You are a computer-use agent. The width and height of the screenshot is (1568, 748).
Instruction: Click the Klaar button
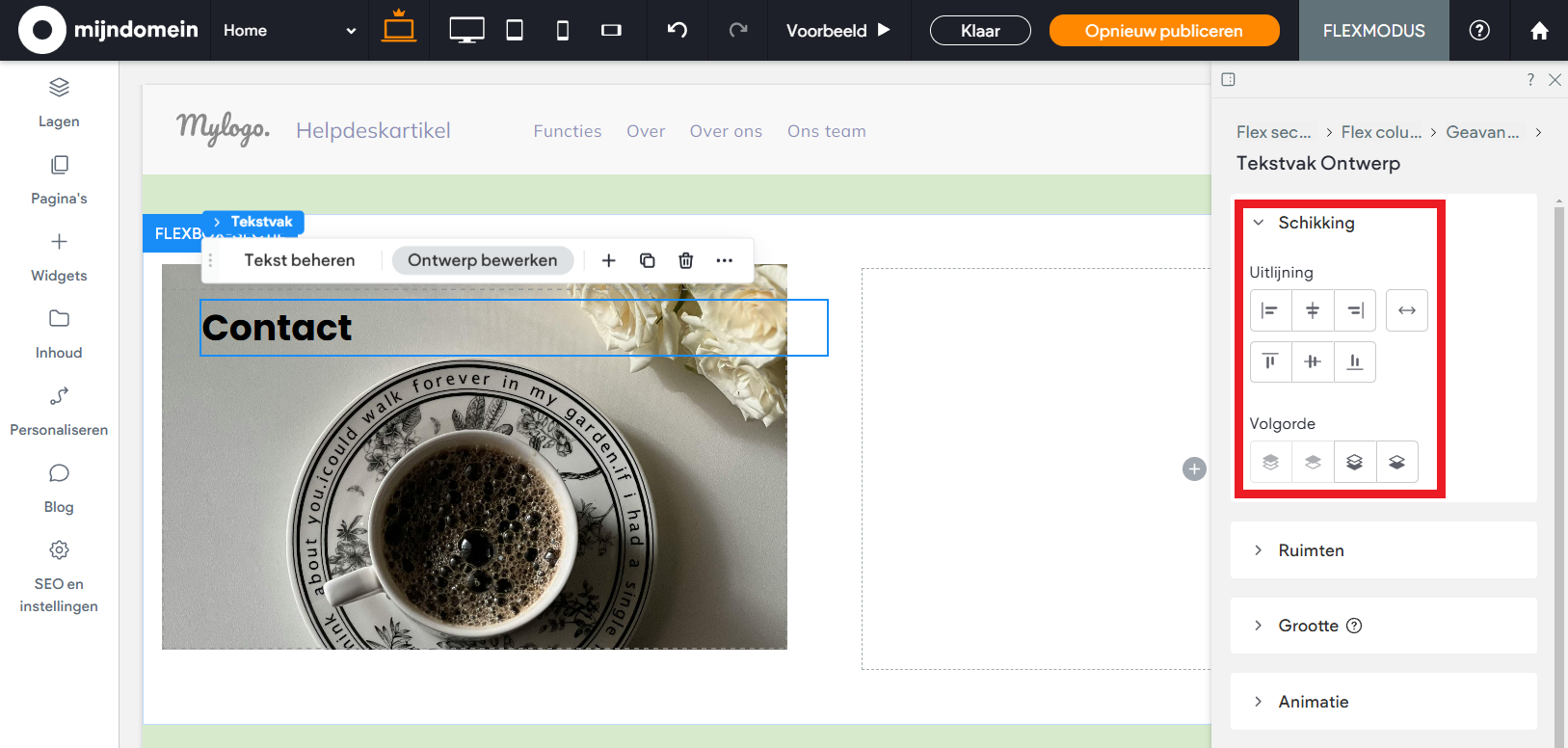pyautogui.click(x=980, y=31)
